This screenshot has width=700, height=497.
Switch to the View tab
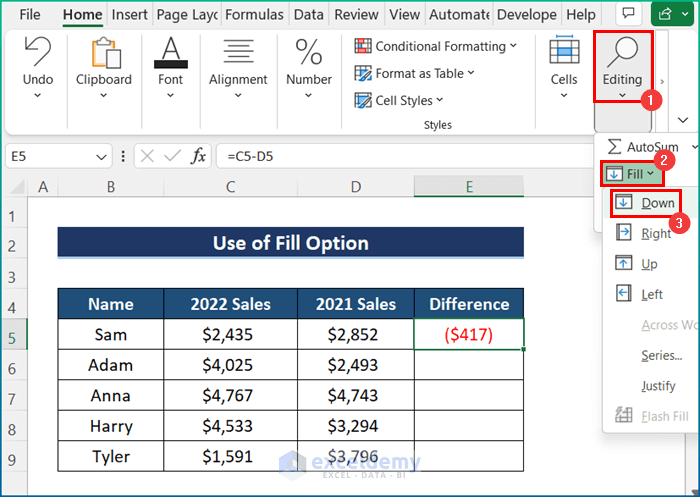click(x=404, y=15)
